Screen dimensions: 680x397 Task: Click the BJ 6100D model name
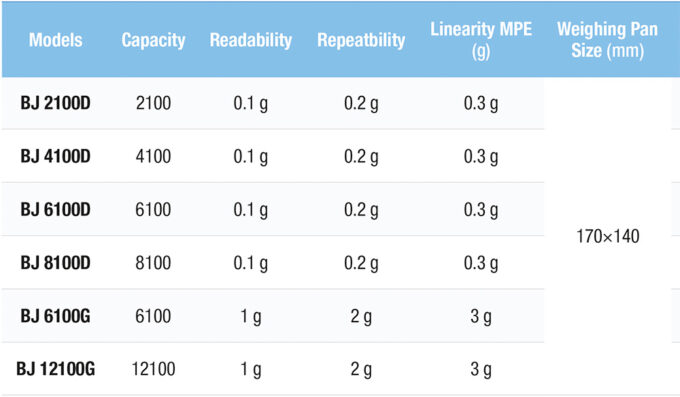click(x=56, y=210)
